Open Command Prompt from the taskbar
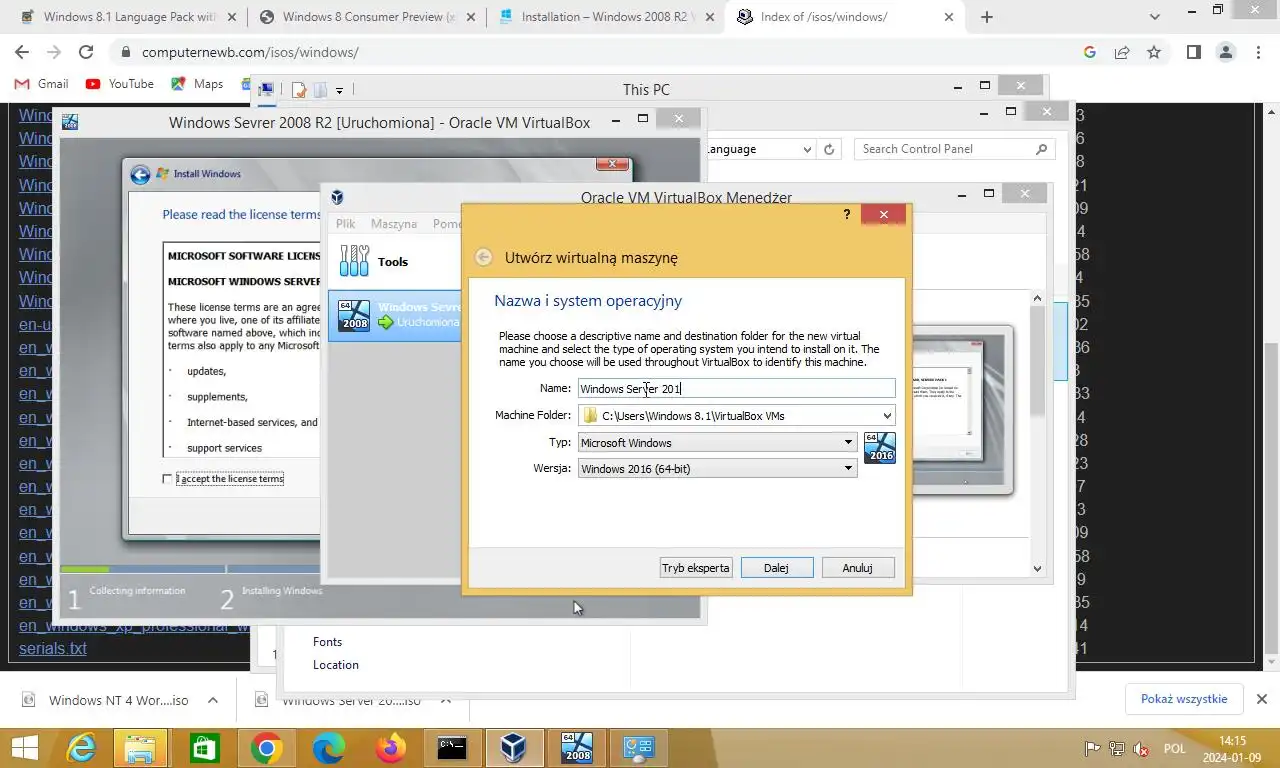Viewport: 1280px width, 768px height. pos(452,748)
